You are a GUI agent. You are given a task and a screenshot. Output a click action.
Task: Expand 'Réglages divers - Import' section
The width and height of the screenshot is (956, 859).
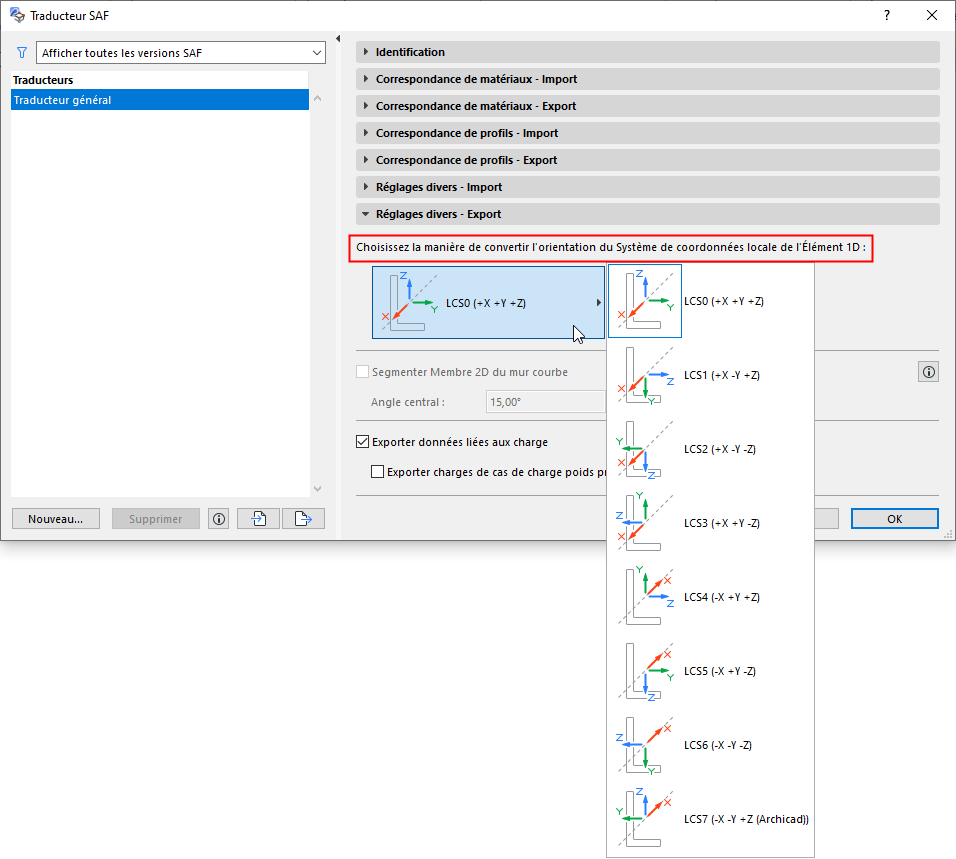647,187
